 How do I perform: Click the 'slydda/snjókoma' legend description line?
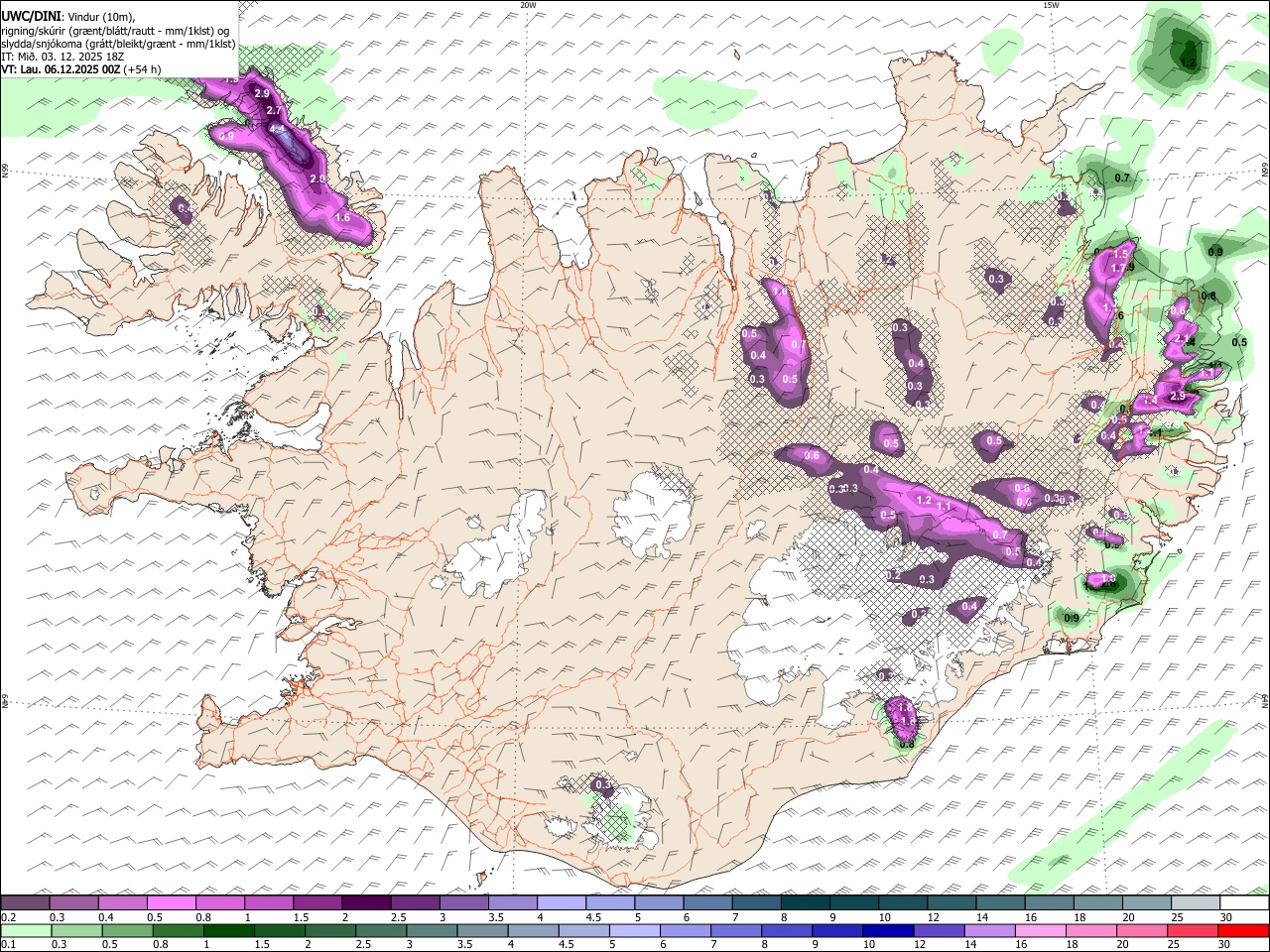118,44
